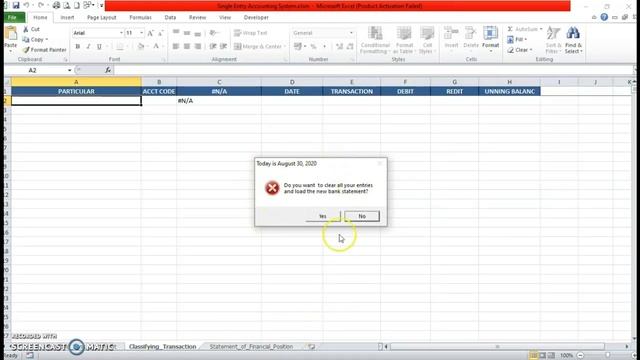Open Cell Styles gallery
This screenshot has height=360, width=640.
(x=427, y=40)
